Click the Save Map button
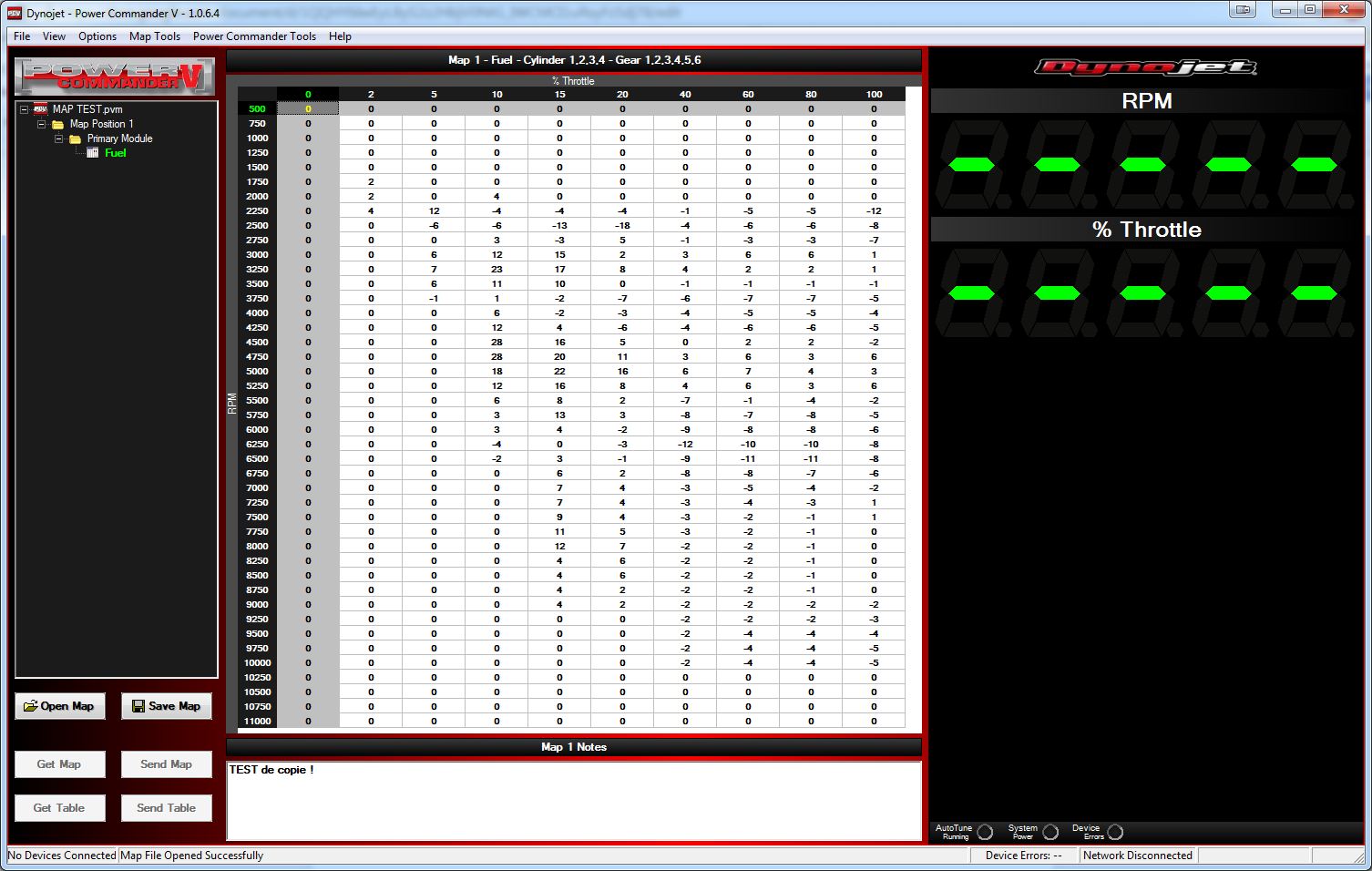1372x871 pixels. [x=167, y=706]
